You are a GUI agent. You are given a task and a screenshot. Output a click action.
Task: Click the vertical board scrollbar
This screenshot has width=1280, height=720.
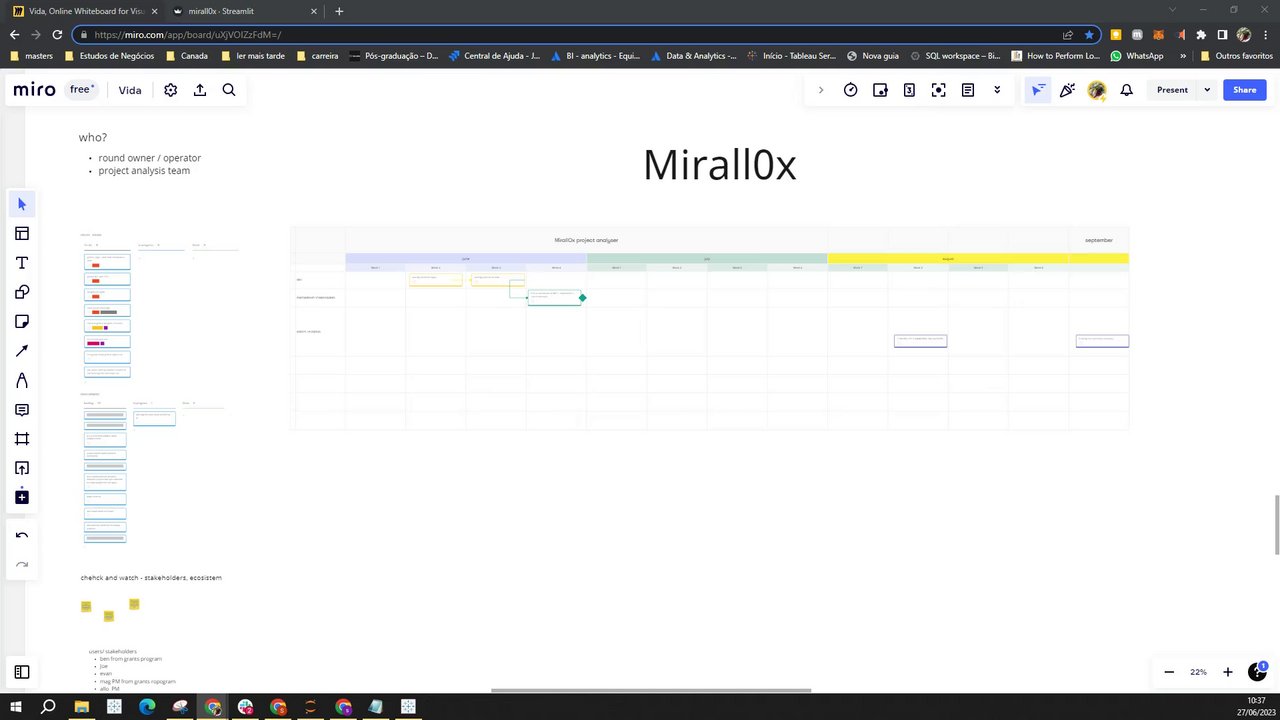pyautogui.click(x=1276, y=524)
